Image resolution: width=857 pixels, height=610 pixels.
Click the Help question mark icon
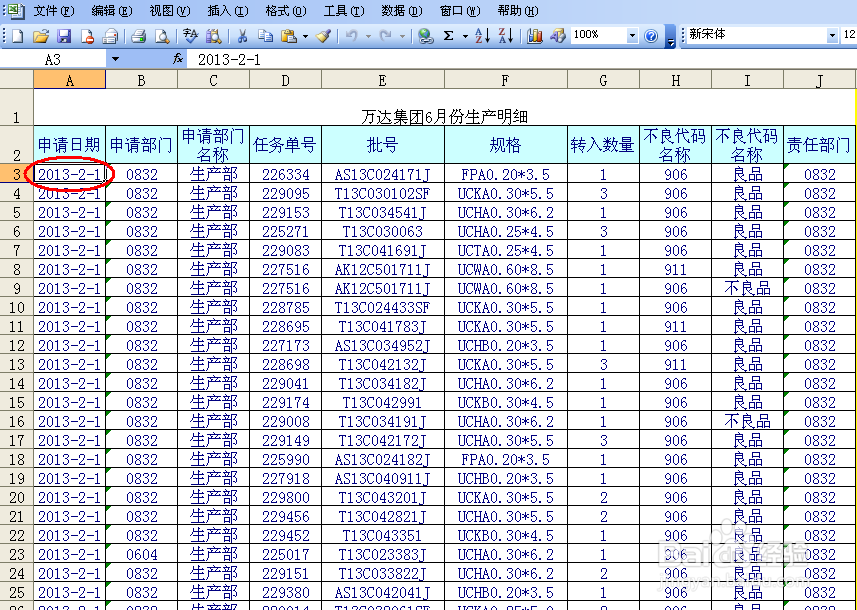650,36
